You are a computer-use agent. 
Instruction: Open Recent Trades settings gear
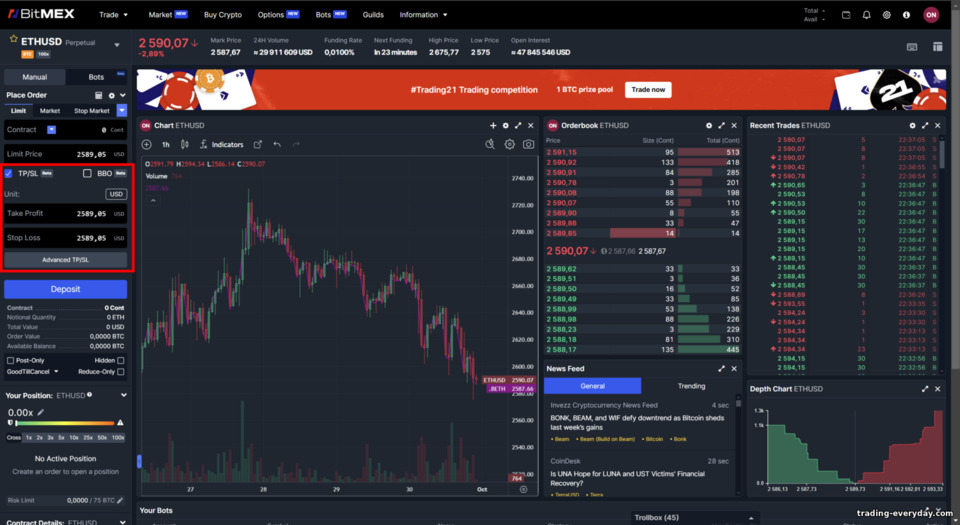point(912,125)
